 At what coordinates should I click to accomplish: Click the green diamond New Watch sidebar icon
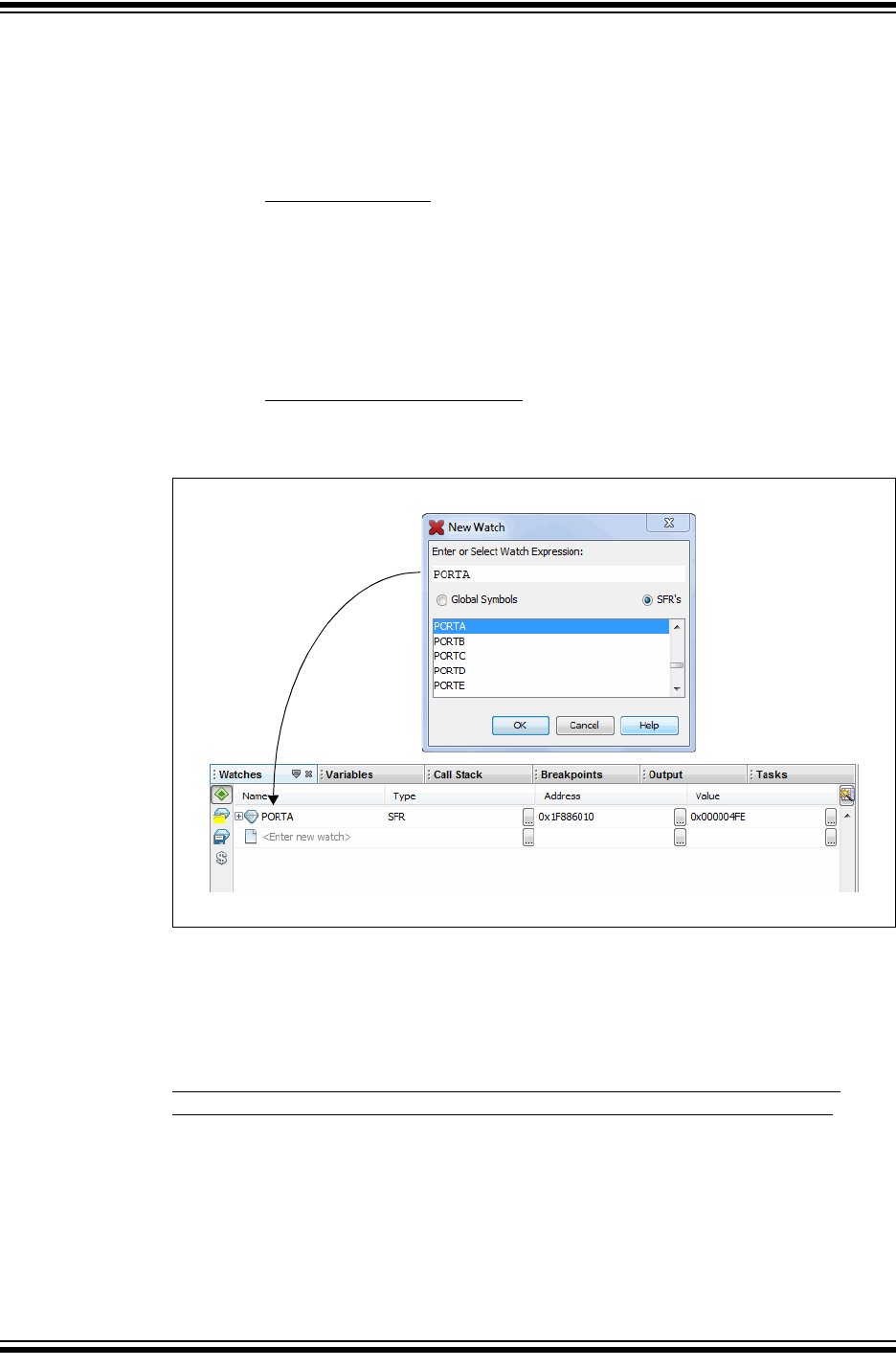point(221,795)
